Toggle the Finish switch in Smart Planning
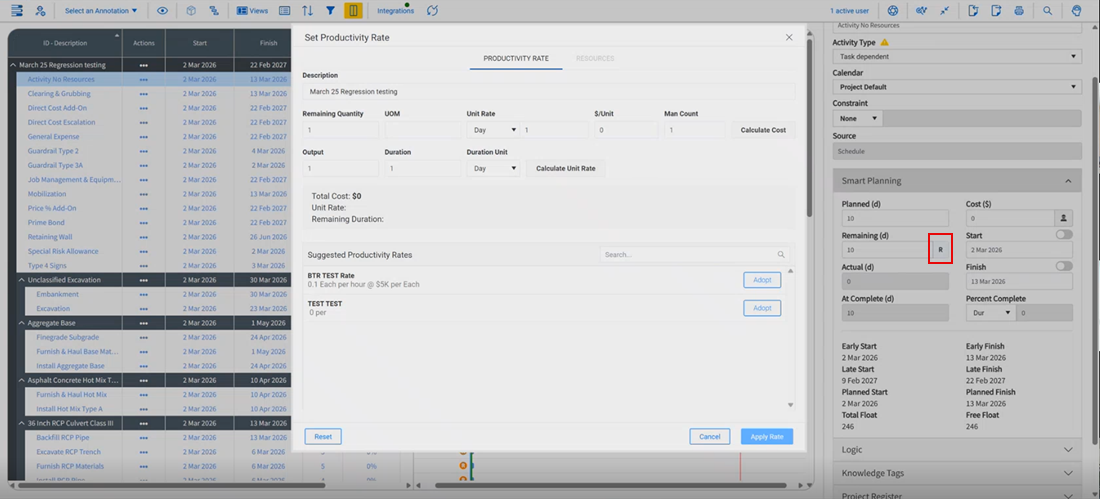 click(1064, 266)
